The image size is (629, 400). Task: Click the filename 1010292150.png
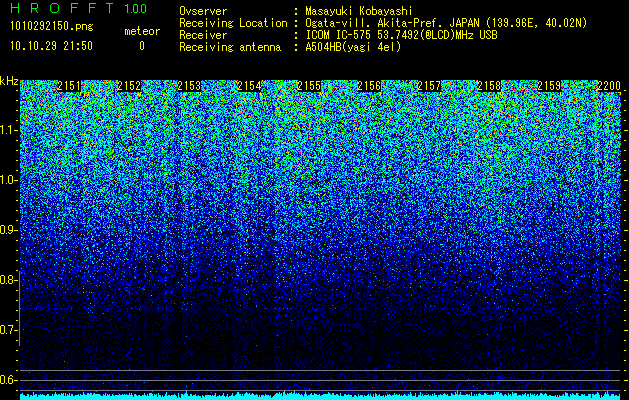[x=52, y=26]
